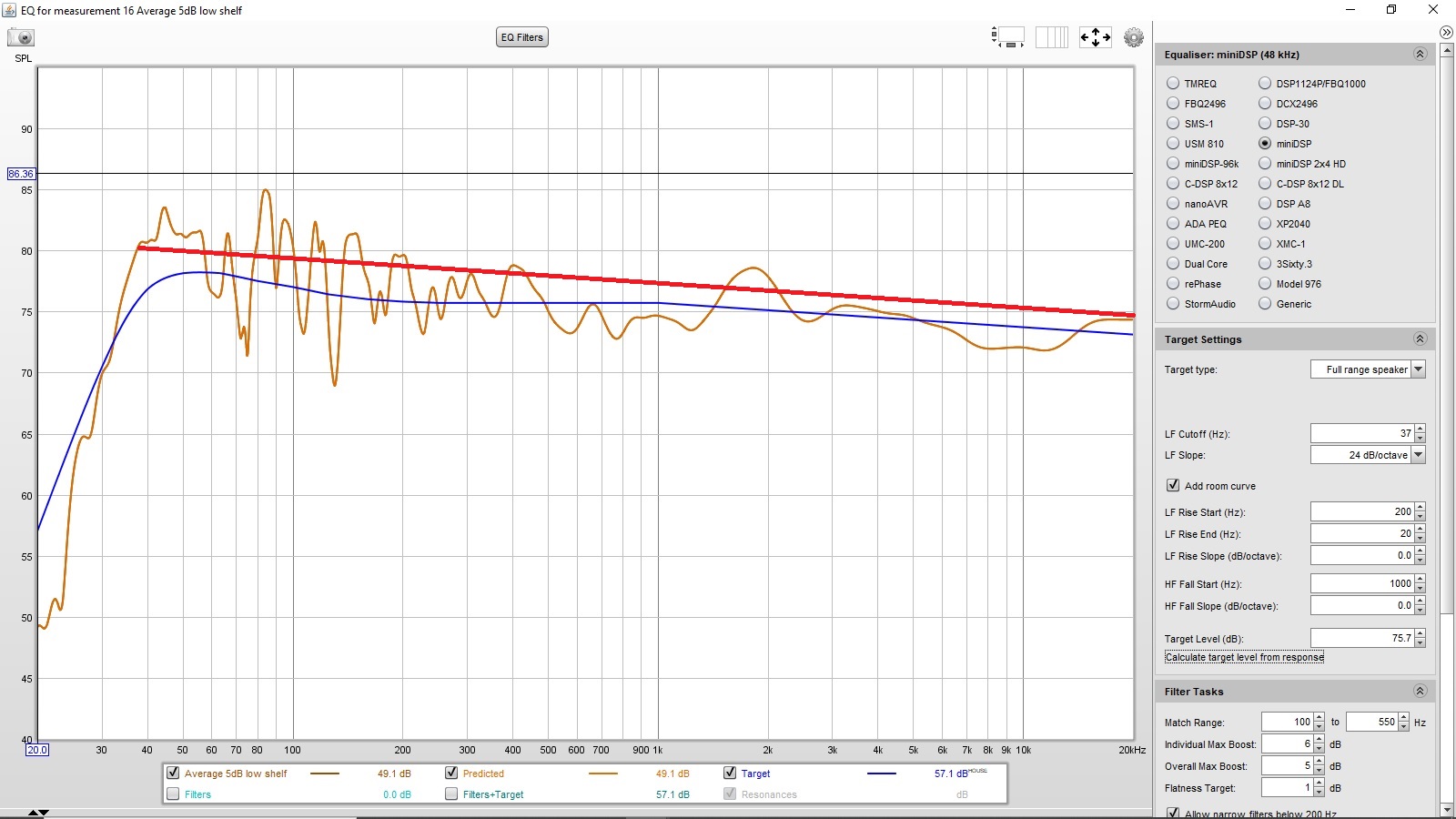Increase HF Fall Start stepper
This screenshot has height=819, width=1456.
coord(1420,579)
